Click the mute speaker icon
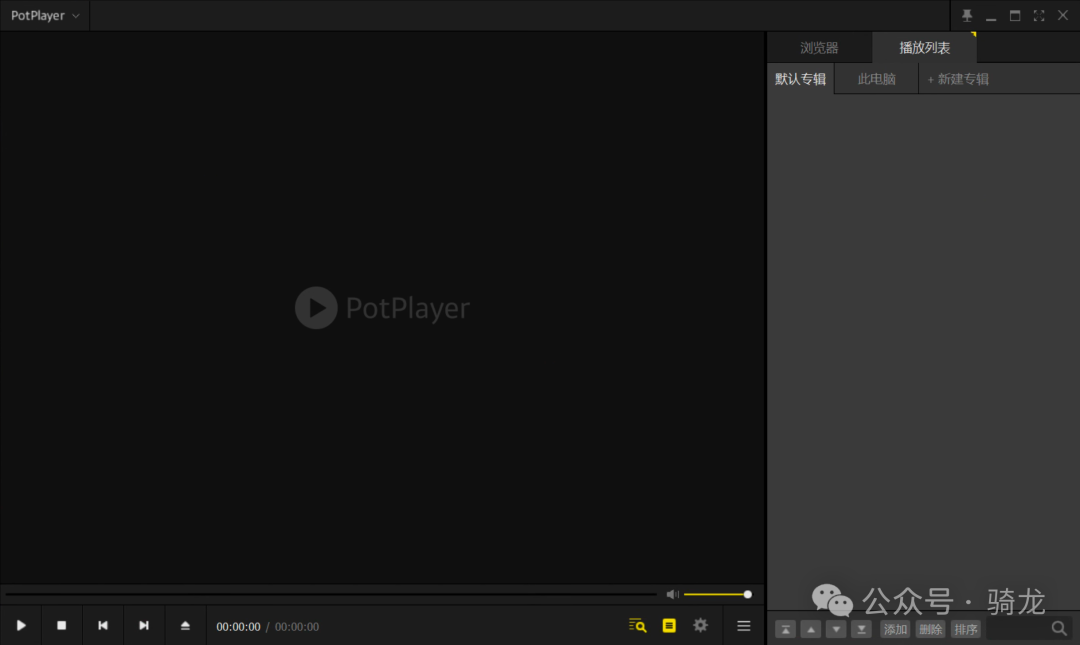1080x645 pixels. point(672,593)
